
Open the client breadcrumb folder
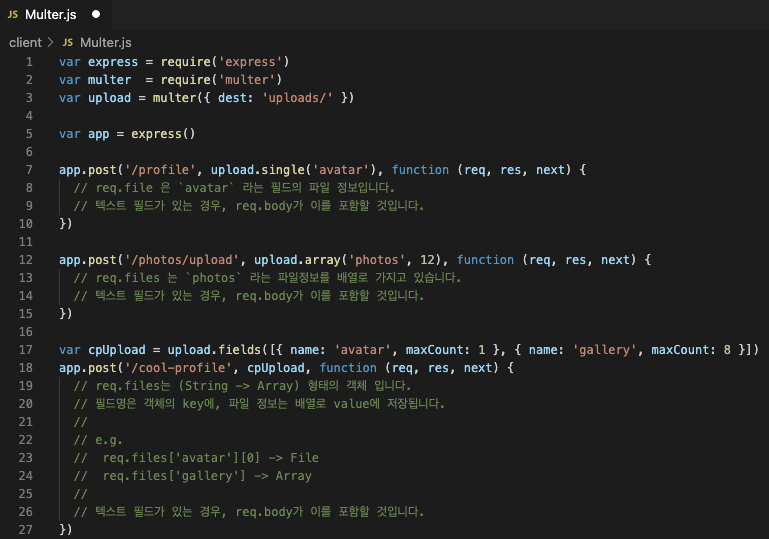tap(25, 43)
